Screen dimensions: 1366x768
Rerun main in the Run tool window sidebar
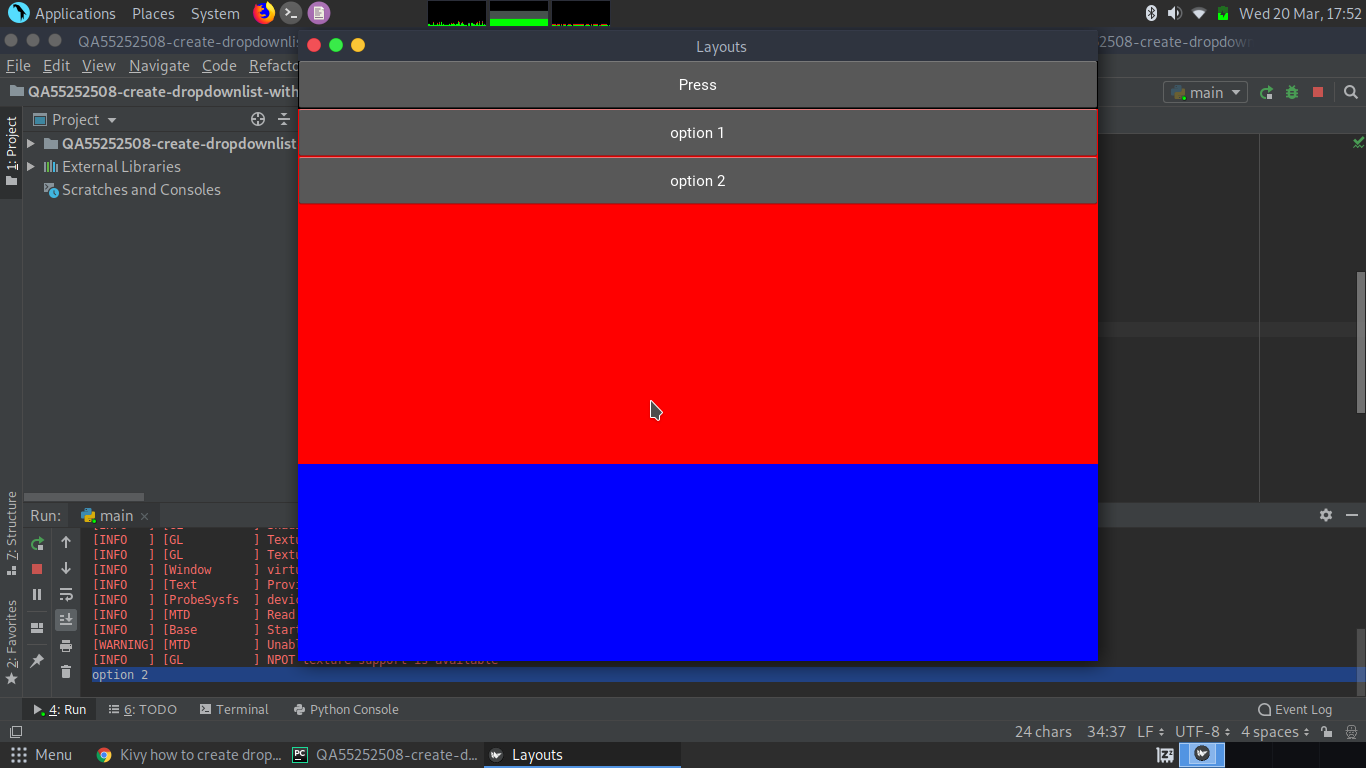[37, 544]
